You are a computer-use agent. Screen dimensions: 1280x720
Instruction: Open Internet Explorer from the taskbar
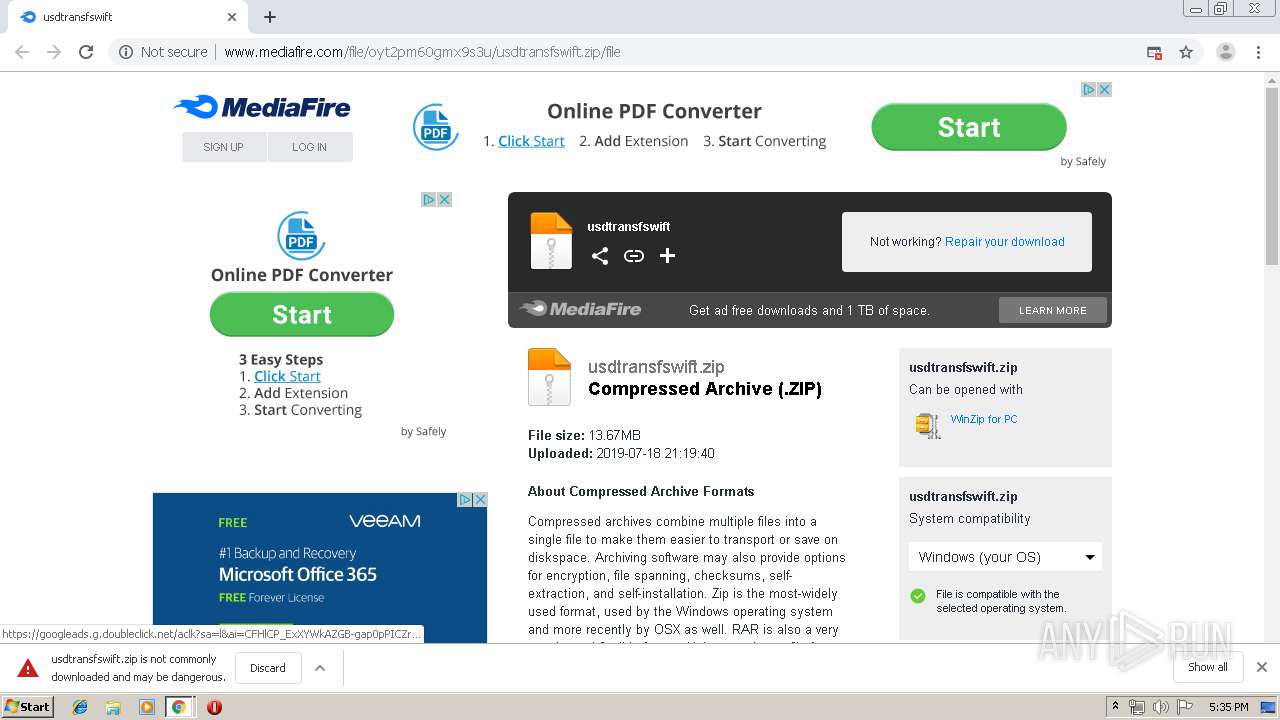[x=80, y=707]
